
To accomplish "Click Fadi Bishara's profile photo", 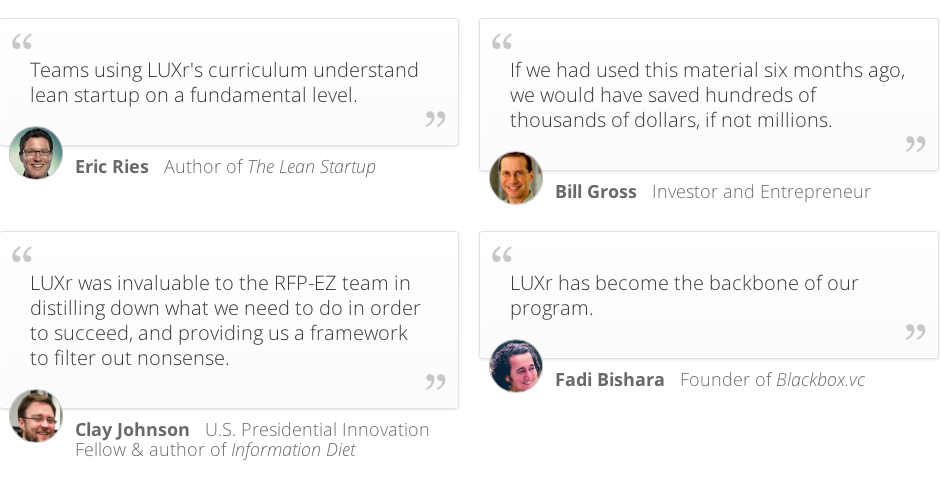I will click(516, 366).
